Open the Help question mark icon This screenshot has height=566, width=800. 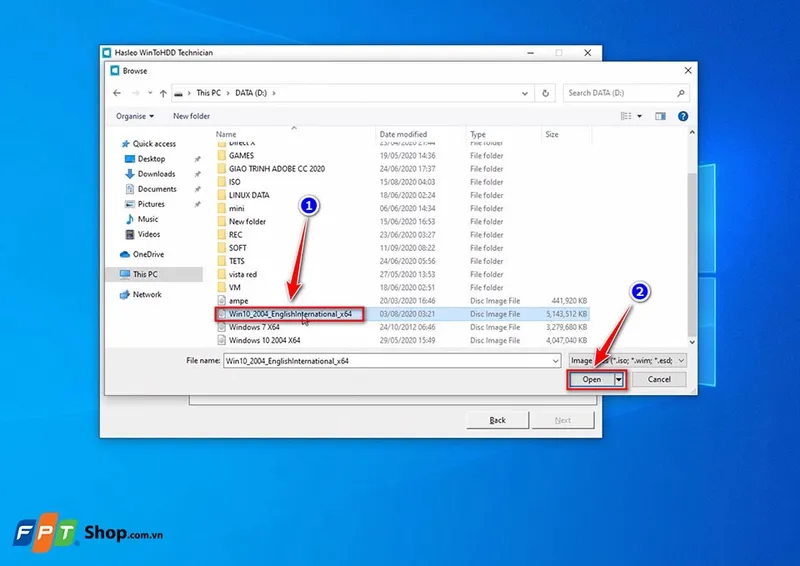[683, 116]
